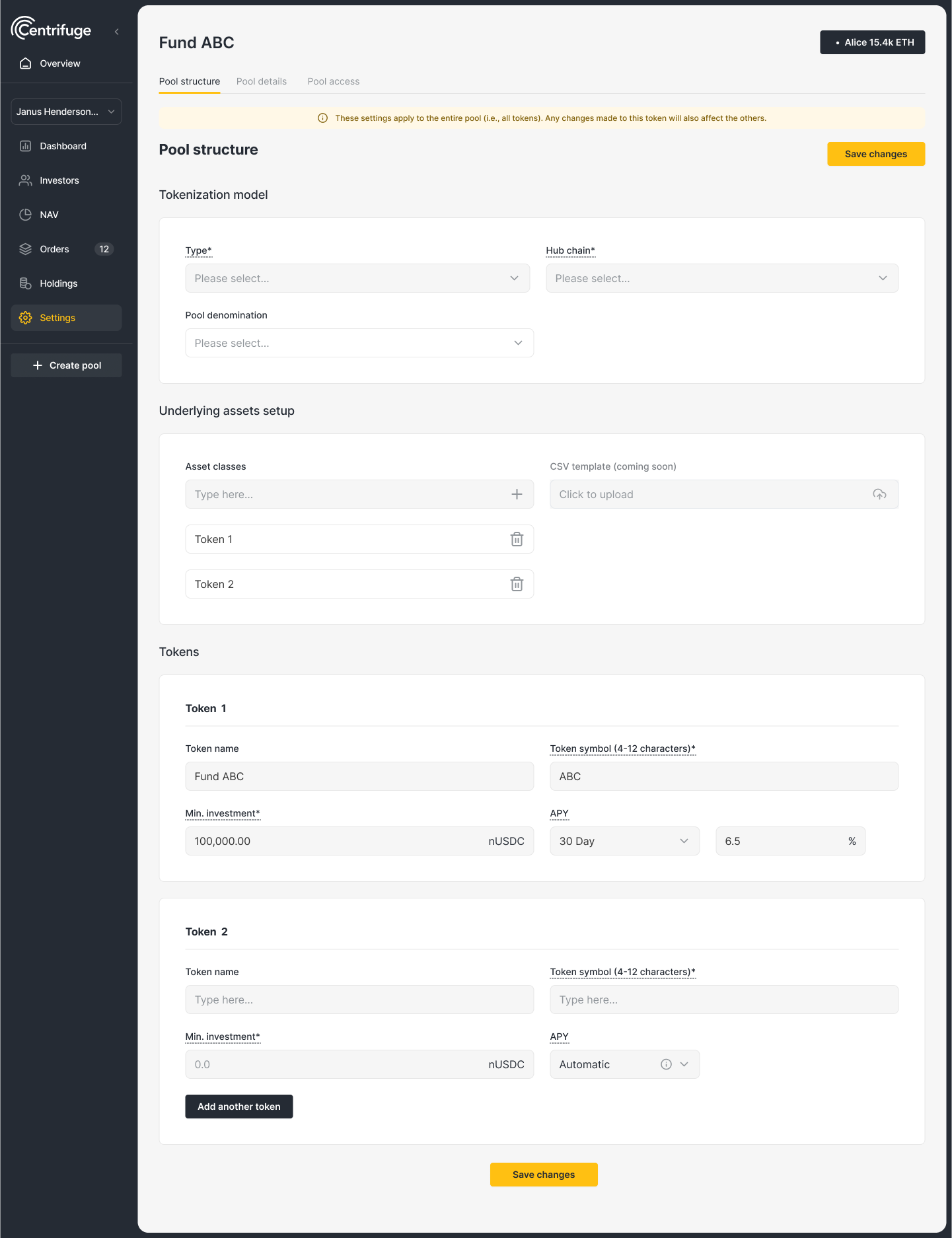Screen dimensions: 952x1238
Task: Collapse the sidebar with the chevron arrow
Action: [117, 32]
